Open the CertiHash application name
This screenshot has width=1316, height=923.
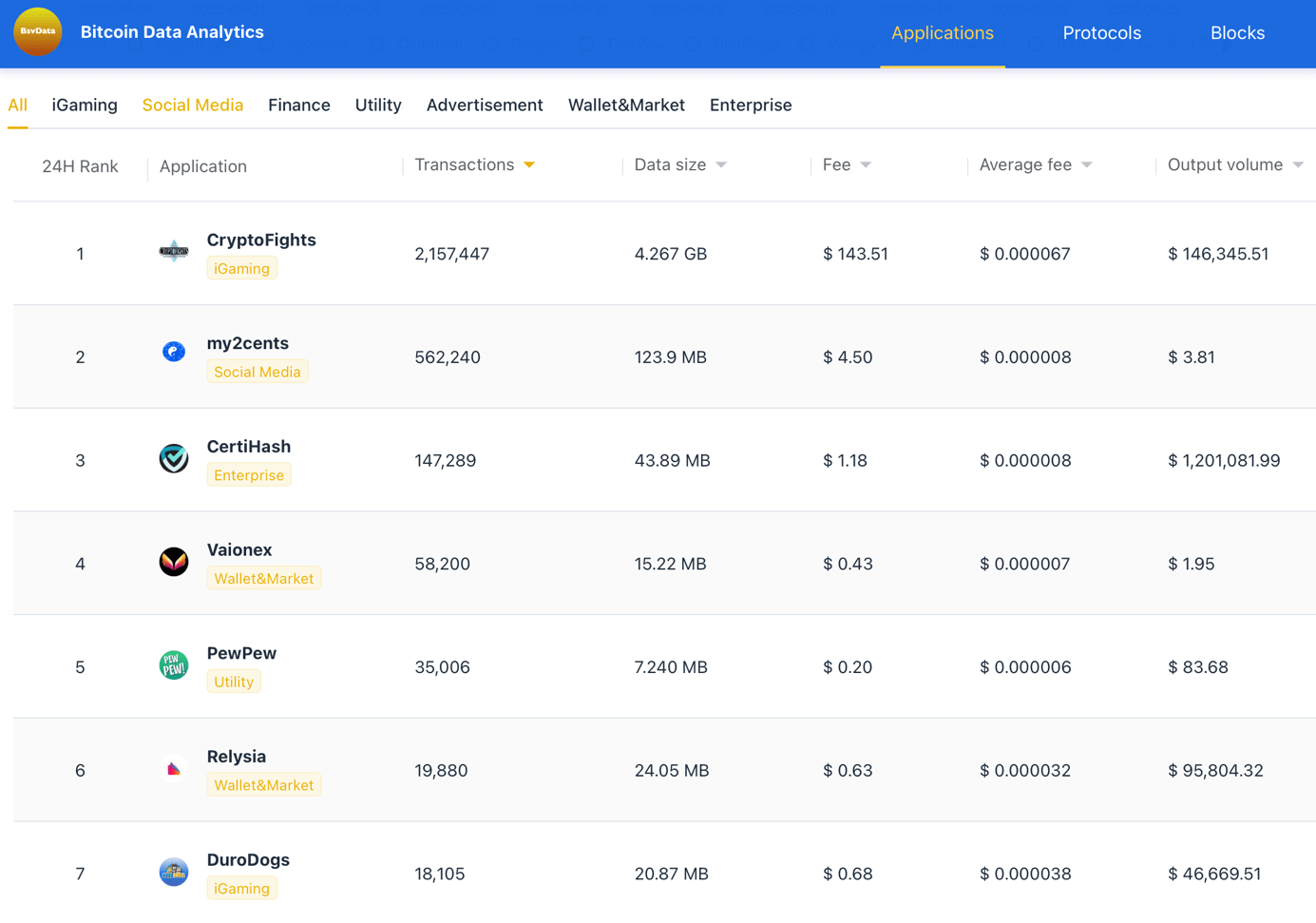coord(249,447)
